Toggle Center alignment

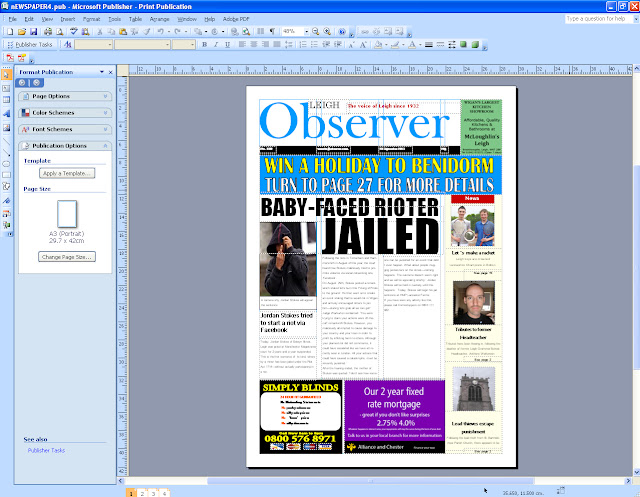coord(253,45)
